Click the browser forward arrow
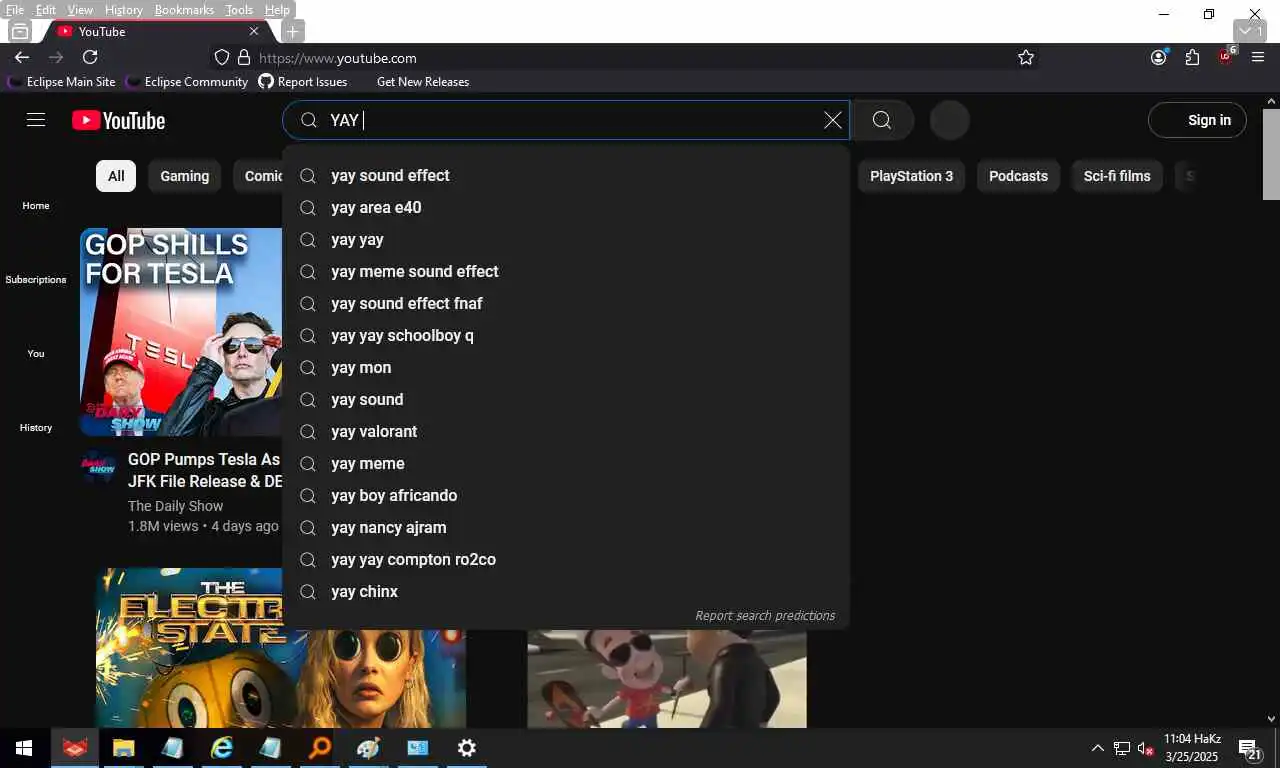The image size is (1280, 768). (56, 58)
